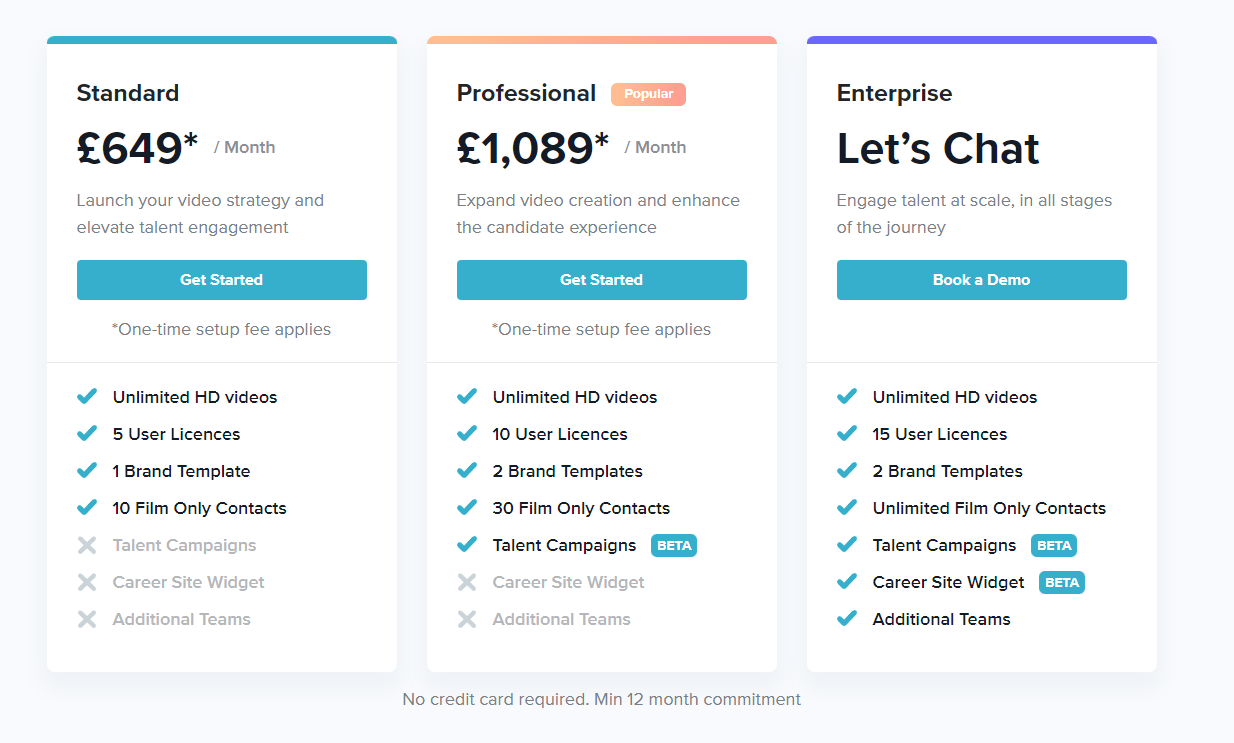This screenshot has height=743, width=1234.
Task: Click BETA badge next to Enterprise Career Site Widget
Action: tap(1061, 582)
